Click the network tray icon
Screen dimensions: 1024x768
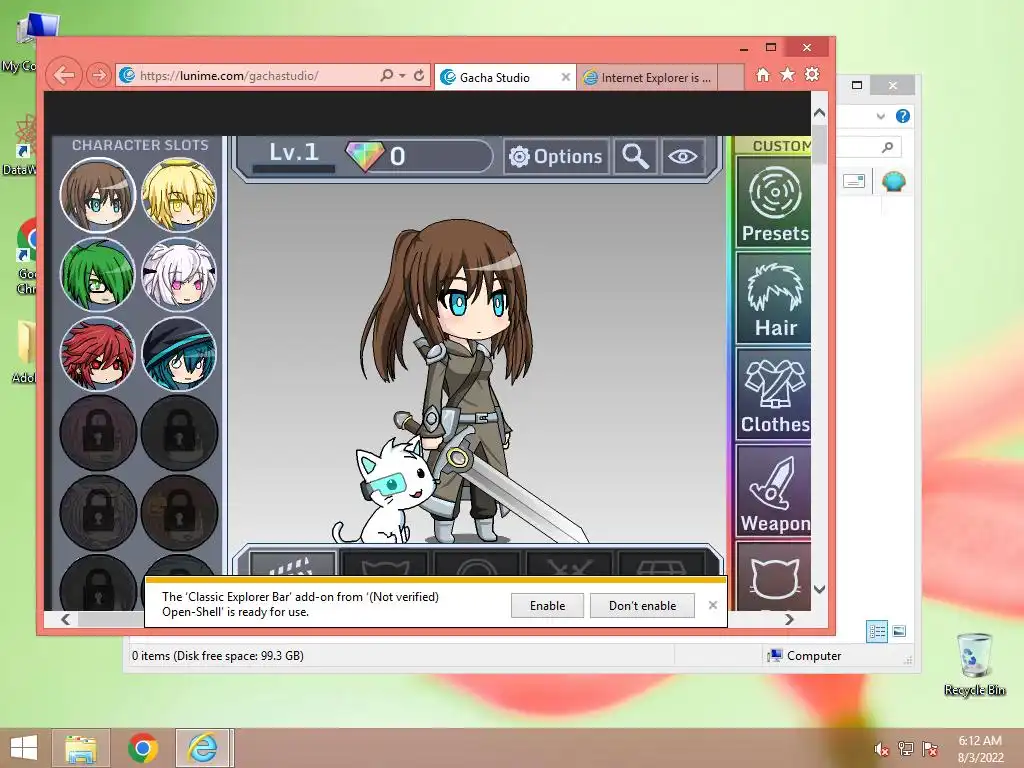click(x=905, y=748)
